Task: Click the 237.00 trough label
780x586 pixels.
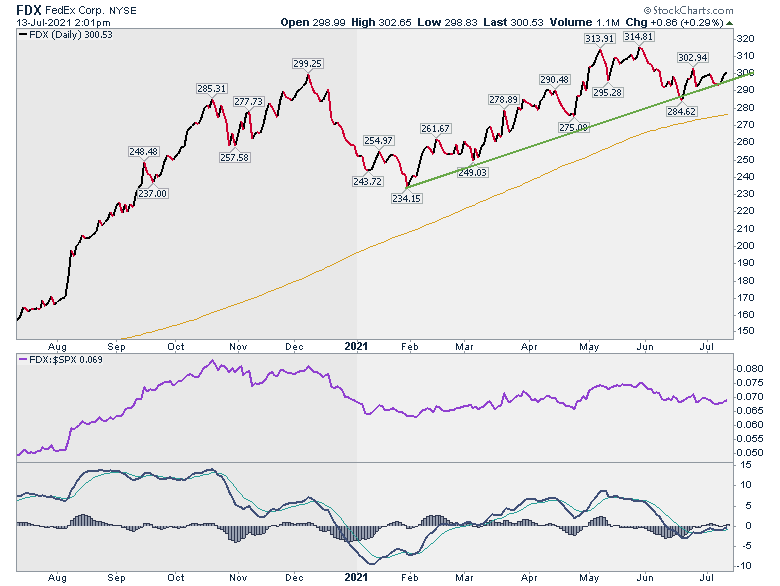Action: [152, 194]
